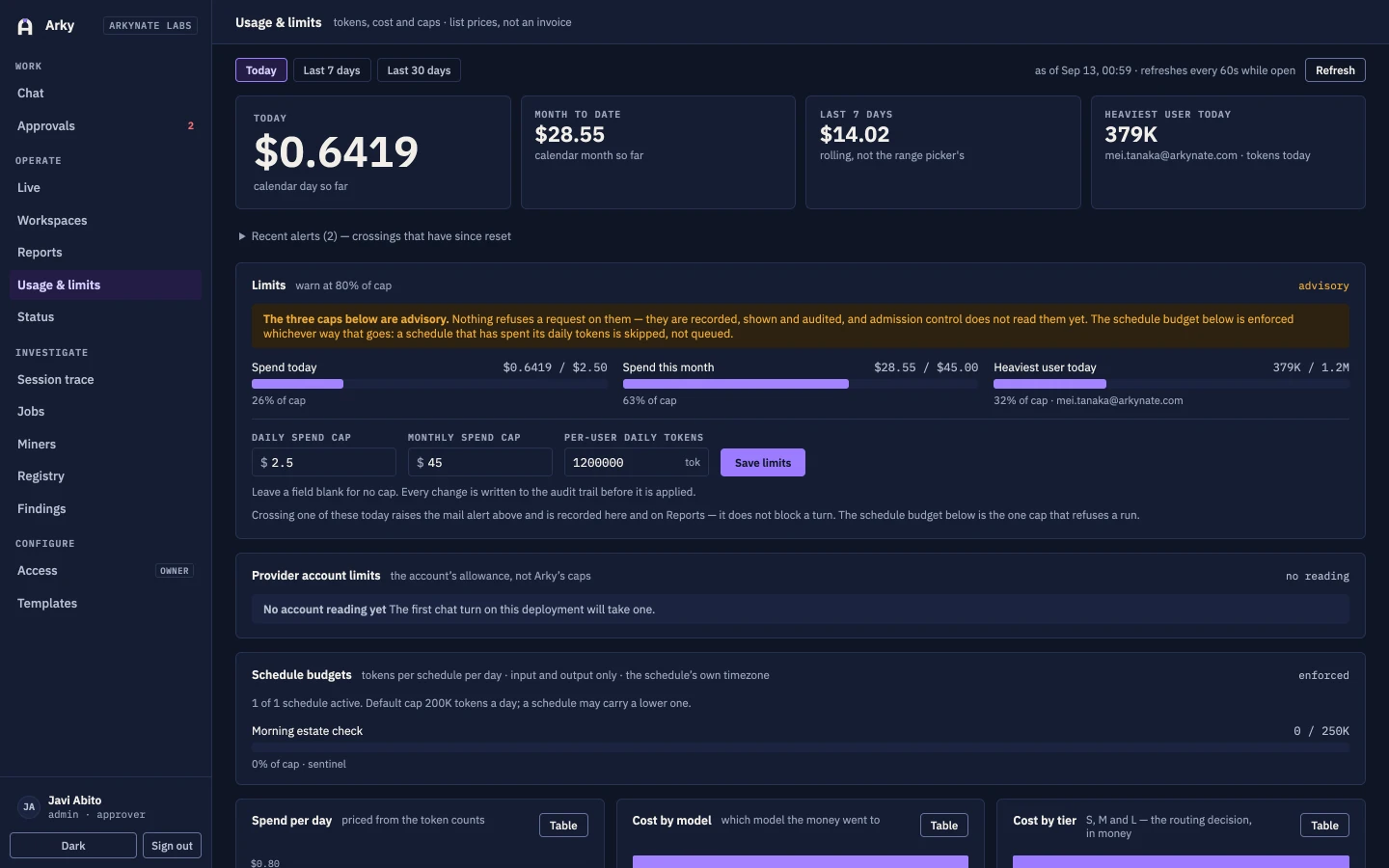Click the 'Morning estate check' schedule name

[x=307, y=731]
